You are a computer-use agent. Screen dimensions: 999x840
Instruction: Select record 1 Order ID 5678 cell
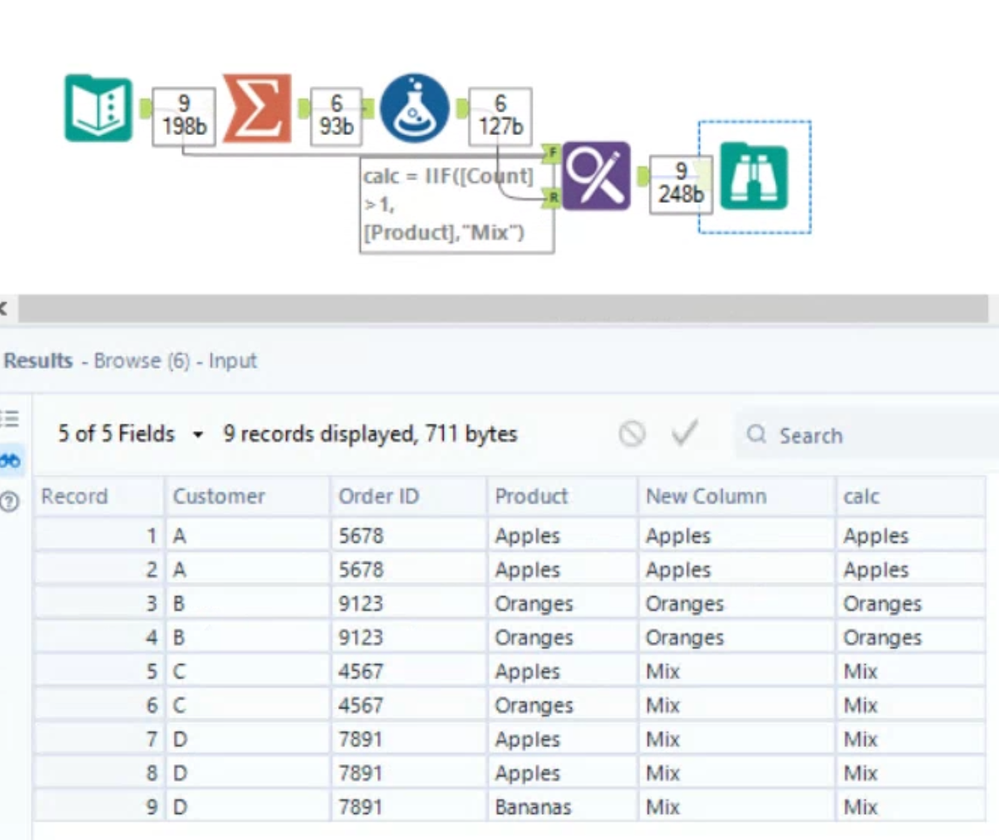pos(409,535)
